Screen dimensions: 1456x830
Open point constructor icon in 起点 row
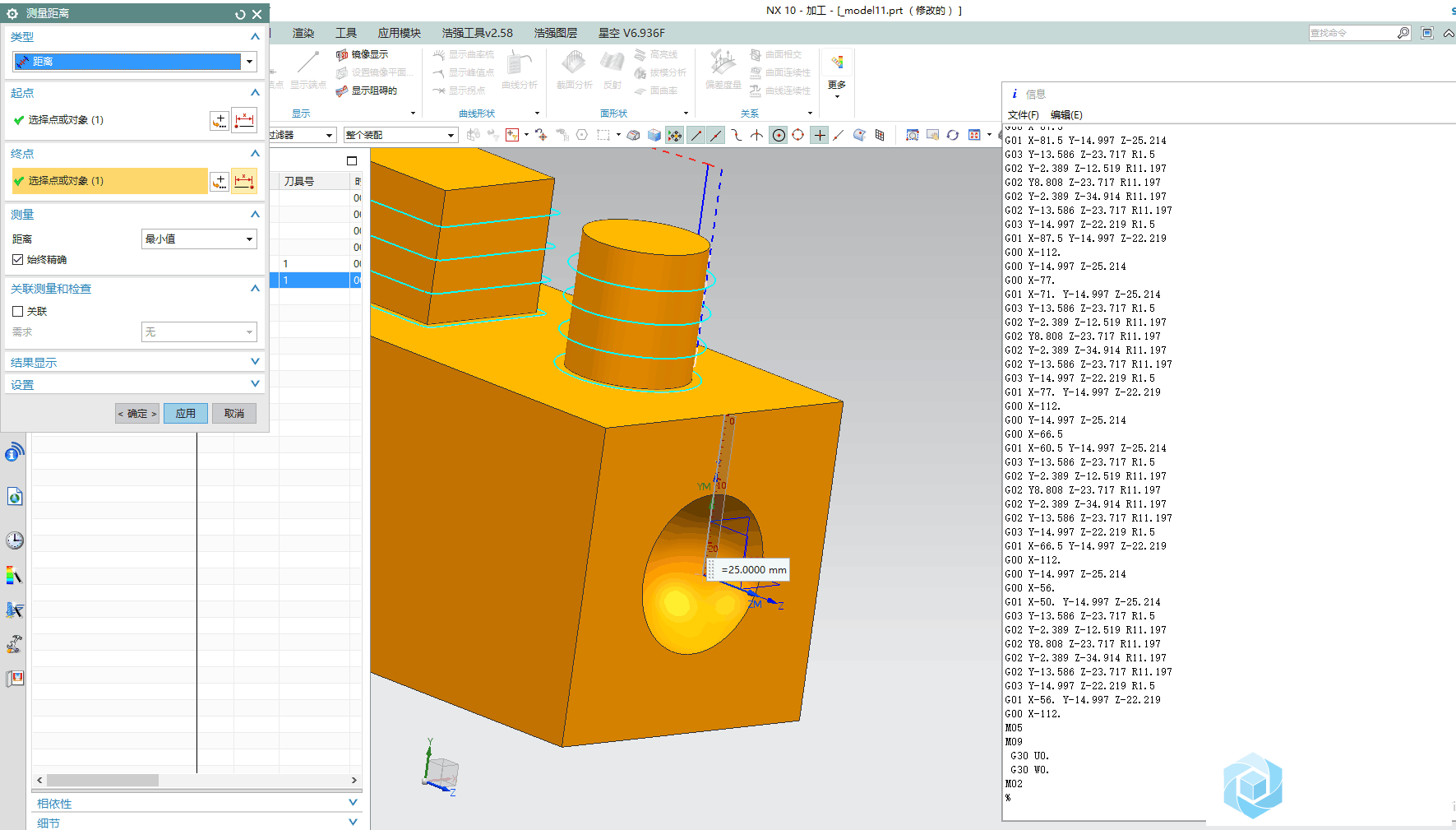tap(220, 120)
